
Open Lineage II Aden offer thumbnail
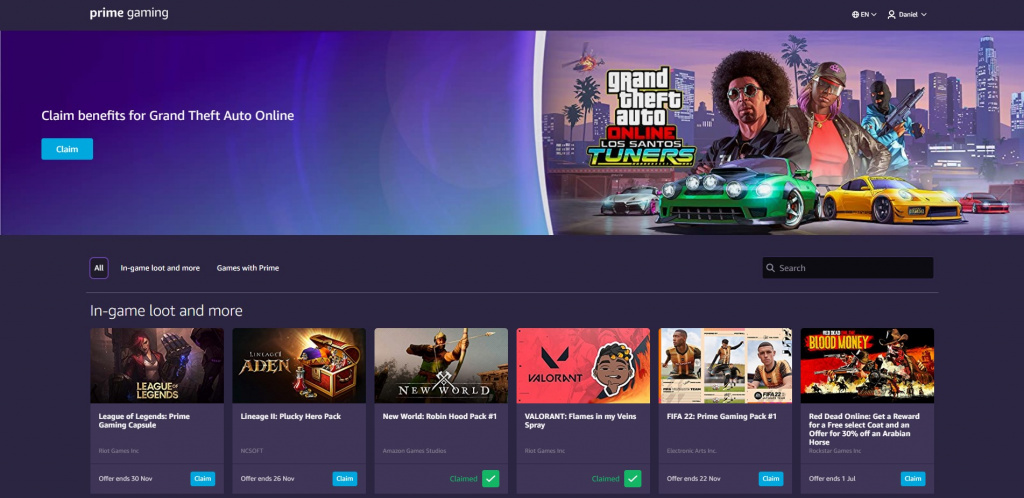pos(299,366)
